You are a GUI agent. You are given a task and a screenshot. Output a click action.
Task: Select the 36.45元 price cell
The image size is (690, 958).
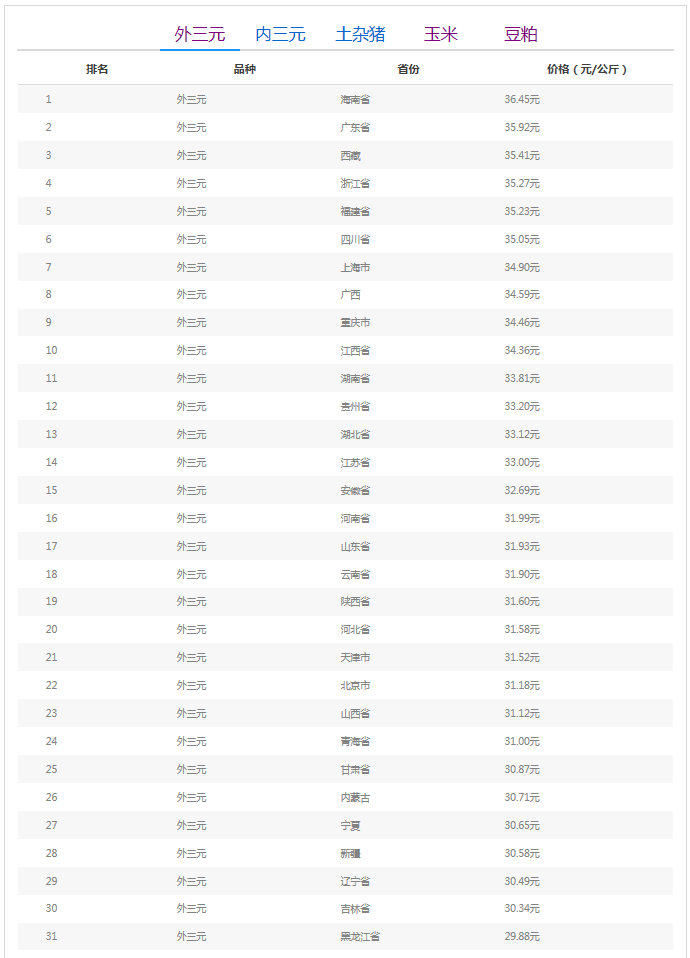[x=522, y=100]
